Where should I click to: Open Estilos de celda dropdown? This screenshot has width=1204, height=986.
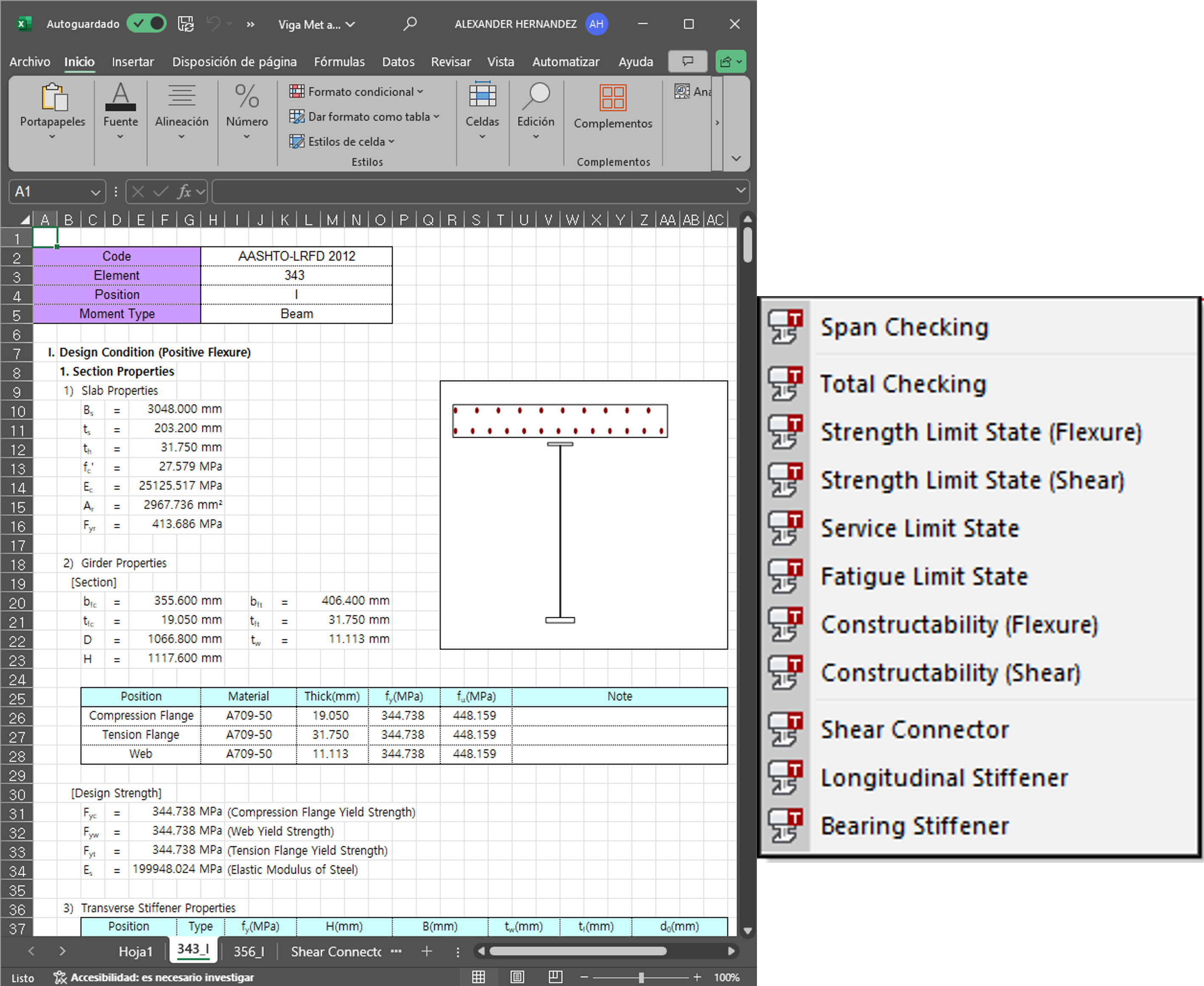(342, 141)
